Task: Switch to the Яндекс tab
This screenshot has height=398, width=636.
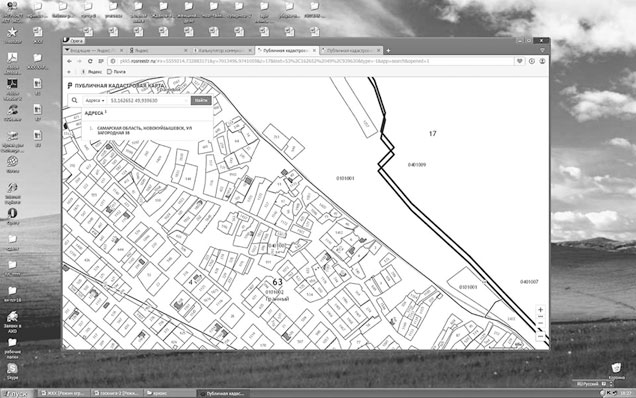Action: click(x=157, y=50)
